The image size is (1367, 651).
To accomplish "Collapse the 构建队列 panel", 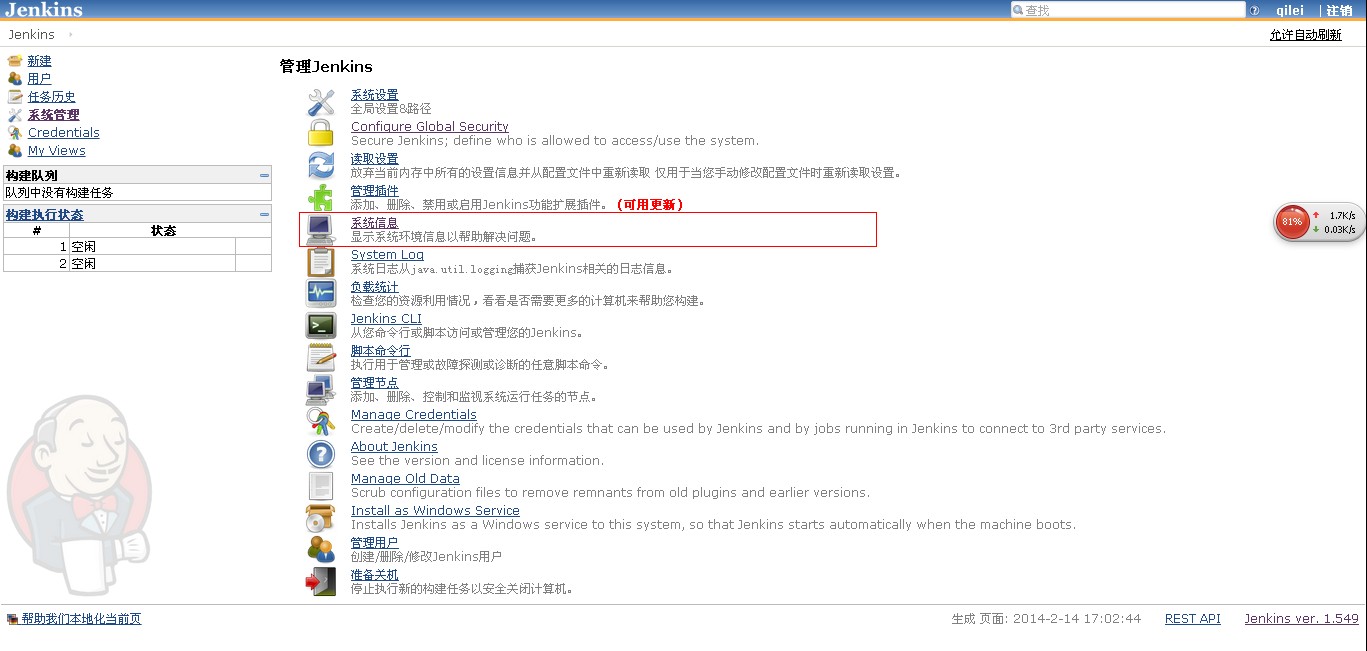I will point(264,175).
